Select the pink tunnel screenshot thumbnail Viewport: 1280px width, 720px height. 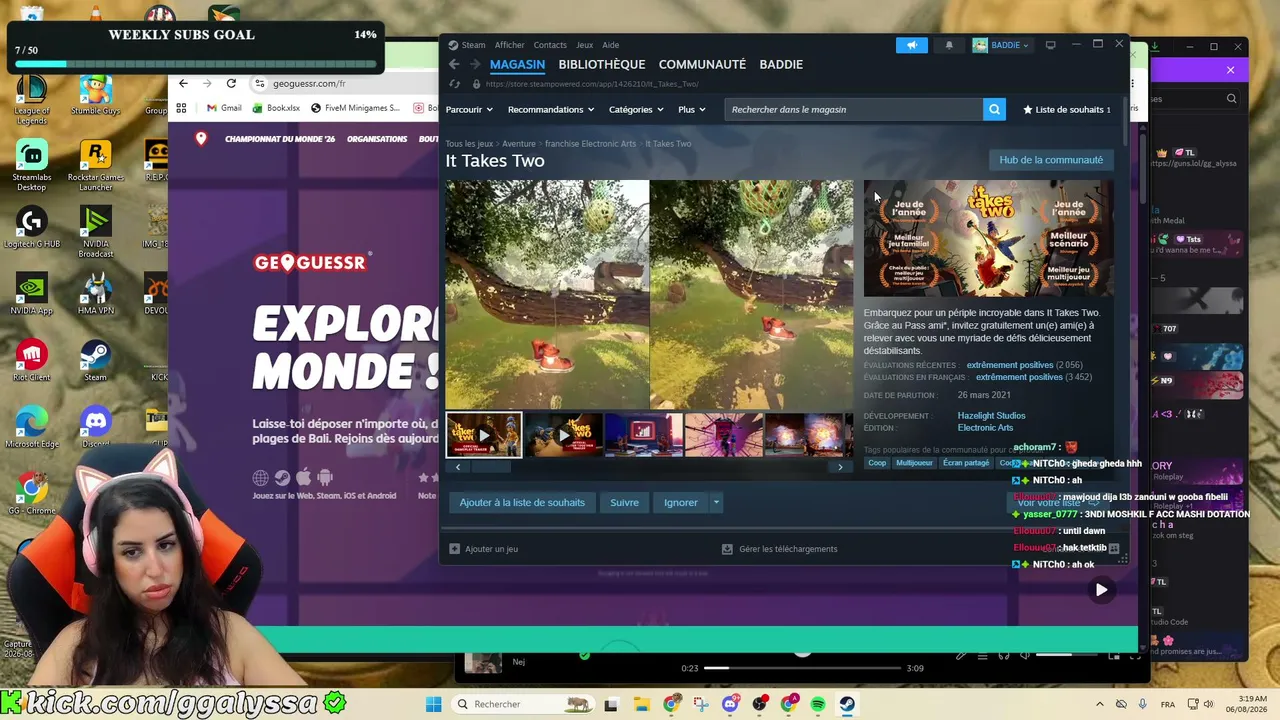point(724,435)
